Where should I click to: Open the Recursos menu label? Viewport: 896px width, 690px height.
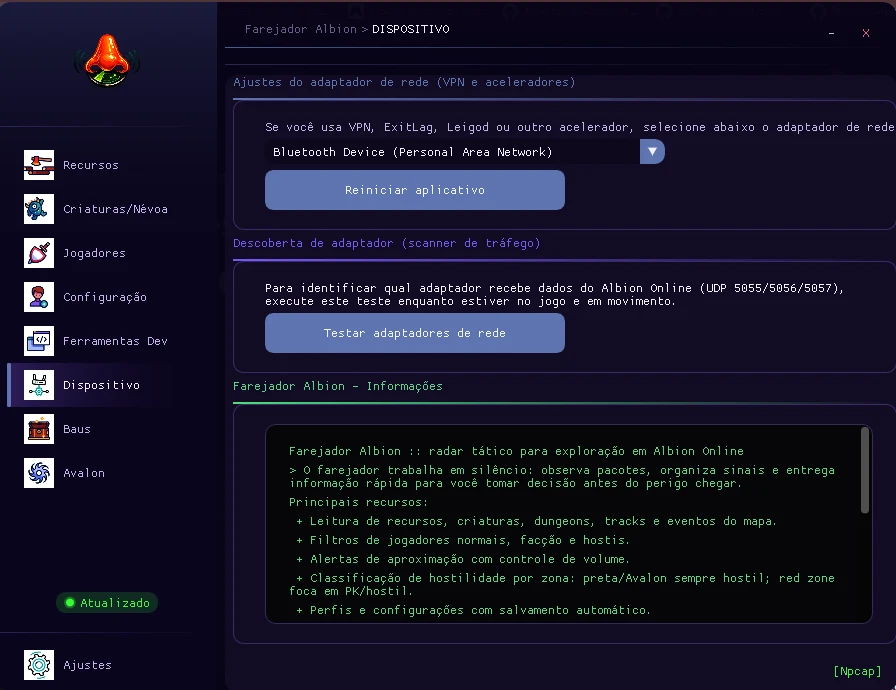point(91,165)
